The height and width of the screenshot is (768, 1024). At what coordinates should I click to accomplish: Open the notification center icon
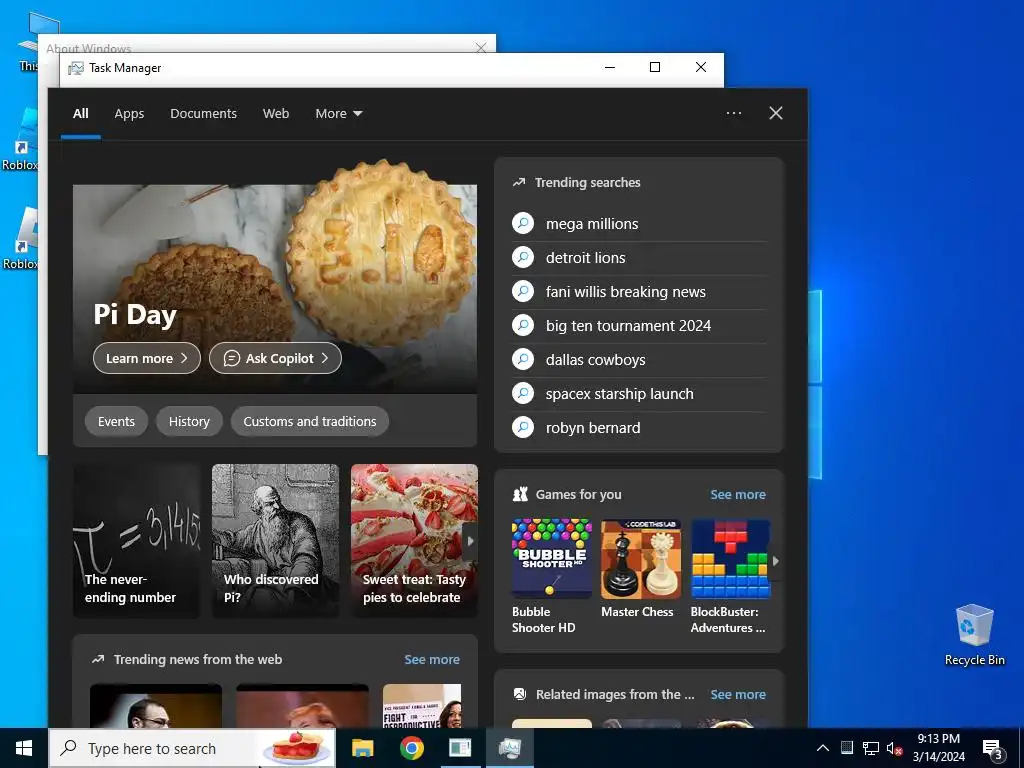click(993, 749)
